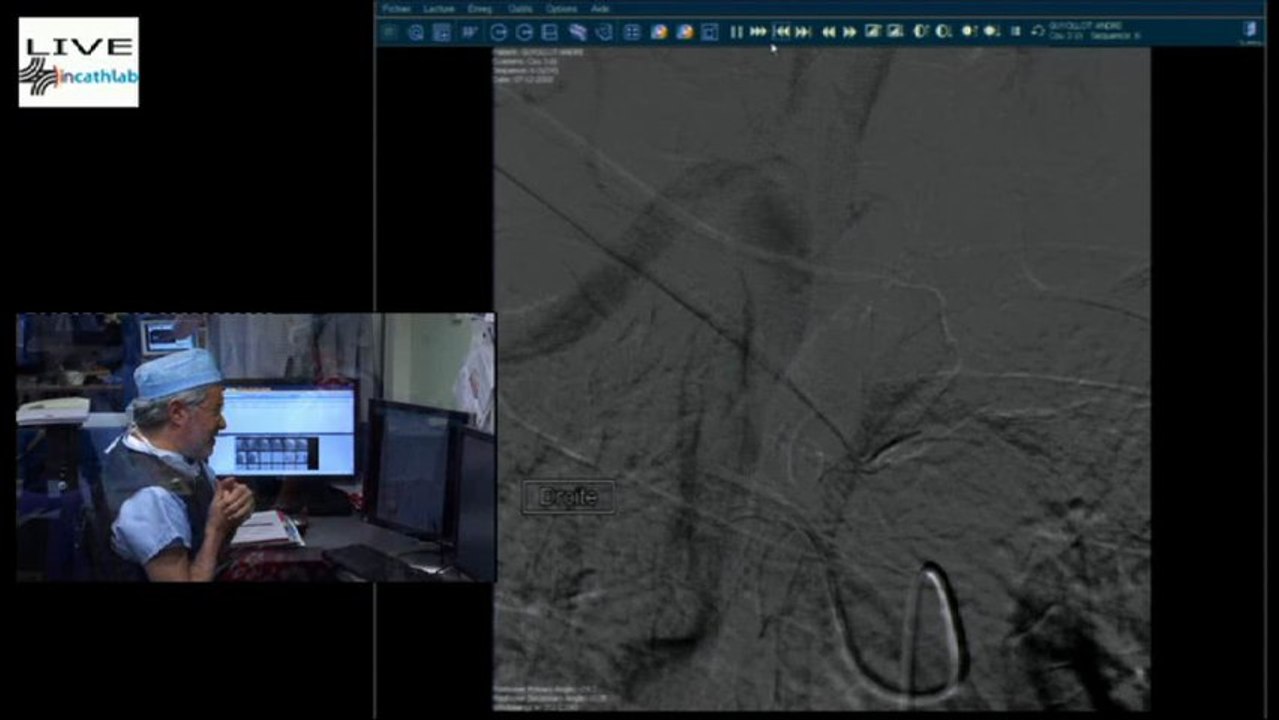Open the Outils menu
1279x720 pixels.
coord(520,9)
